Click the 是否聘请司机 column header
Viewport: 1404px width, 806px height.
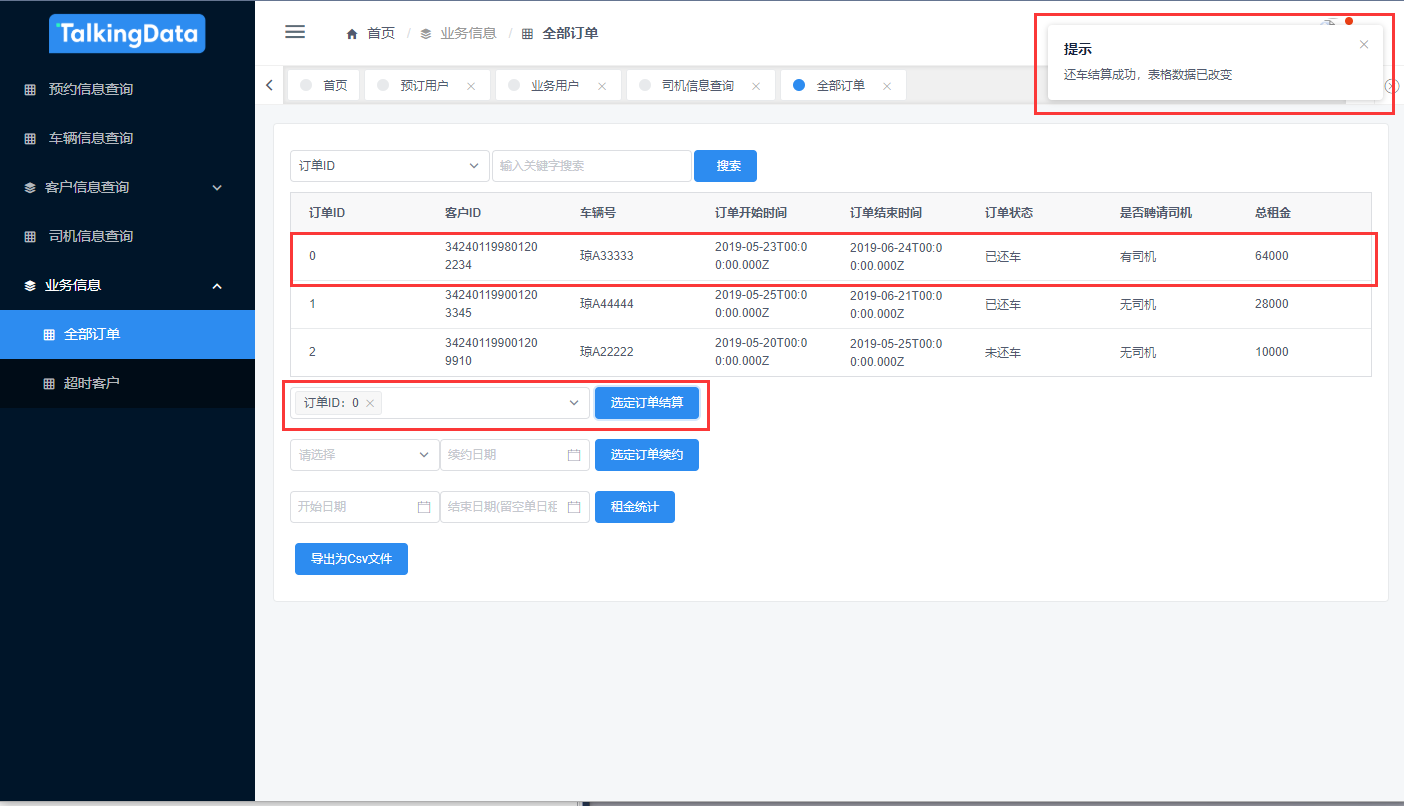(x=1156, y=213)
